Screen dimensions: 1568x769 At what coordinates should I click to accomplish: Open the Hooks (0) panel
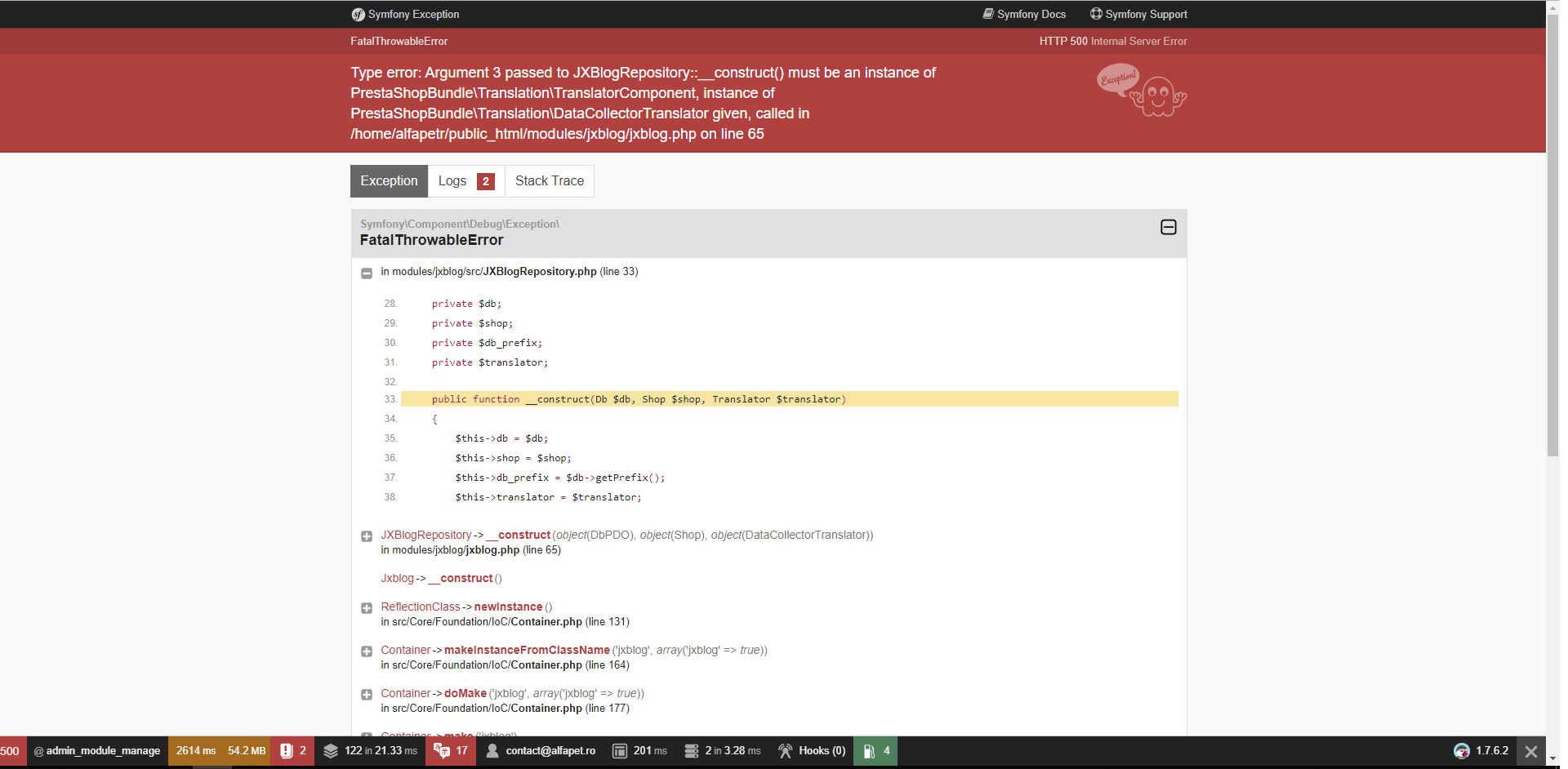point(811,751)
